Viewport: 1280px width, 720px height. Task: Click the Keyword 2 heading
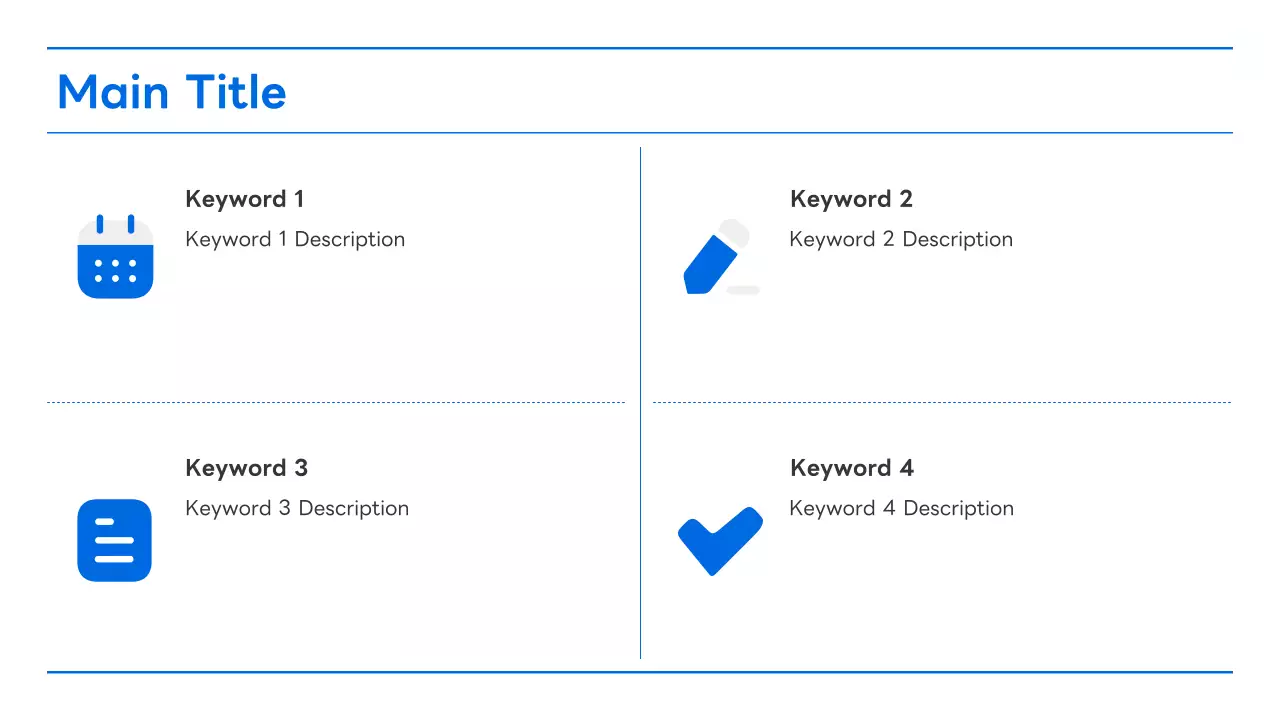851,199
